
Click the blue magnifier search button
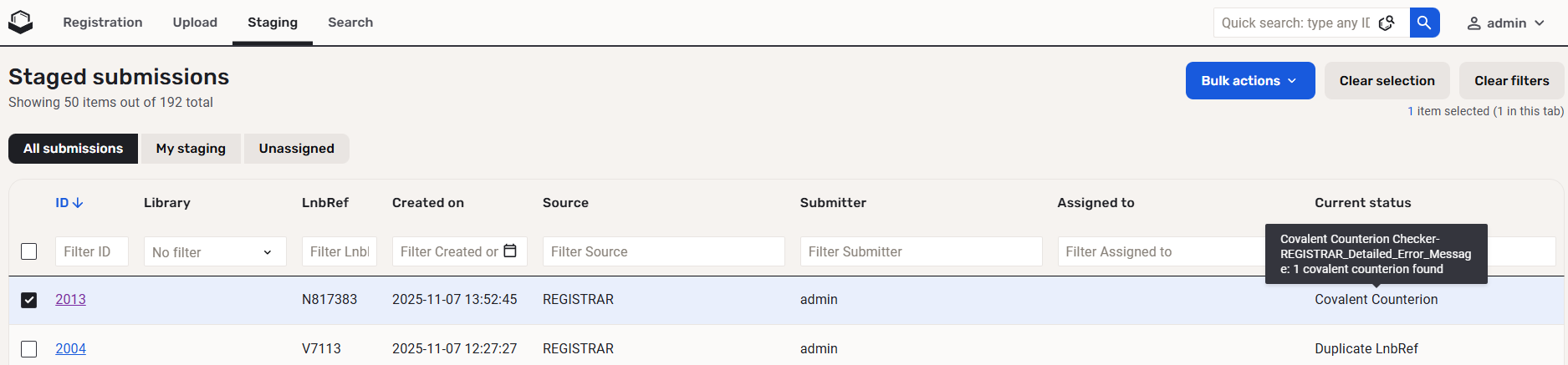tap(1424, 23)
